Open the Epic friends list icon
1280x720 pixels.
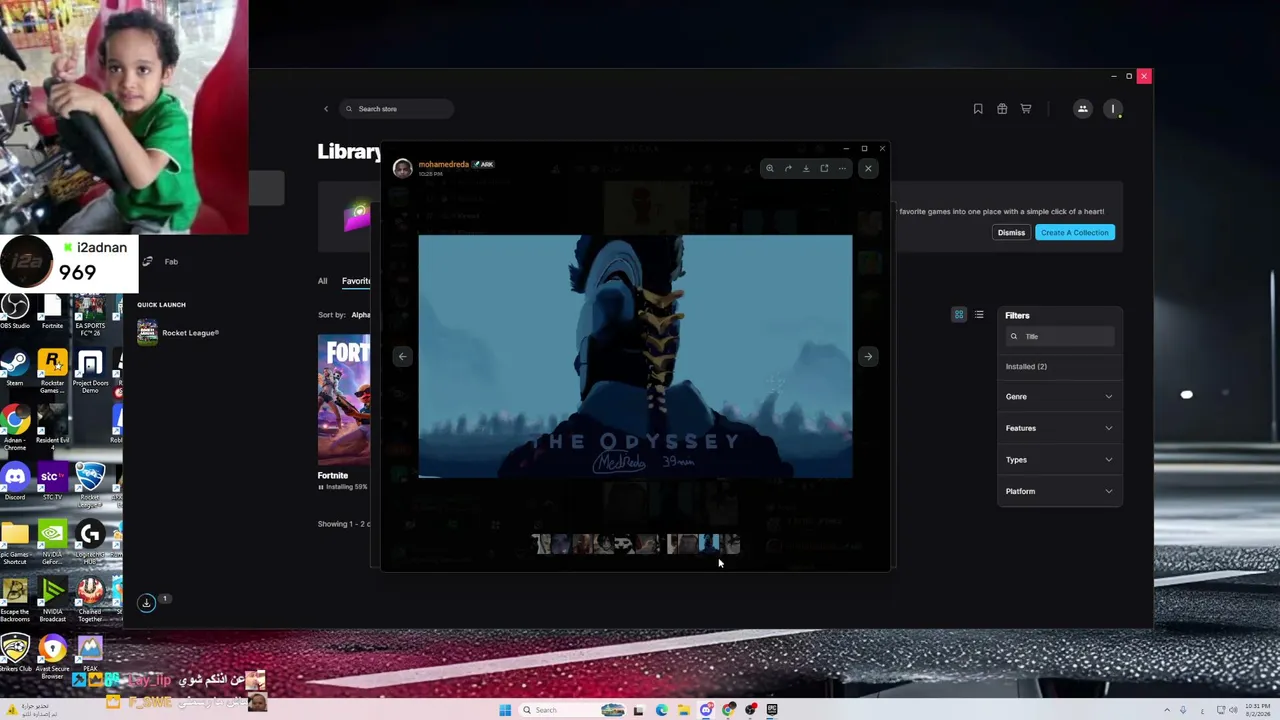[x=1083, y=109]
